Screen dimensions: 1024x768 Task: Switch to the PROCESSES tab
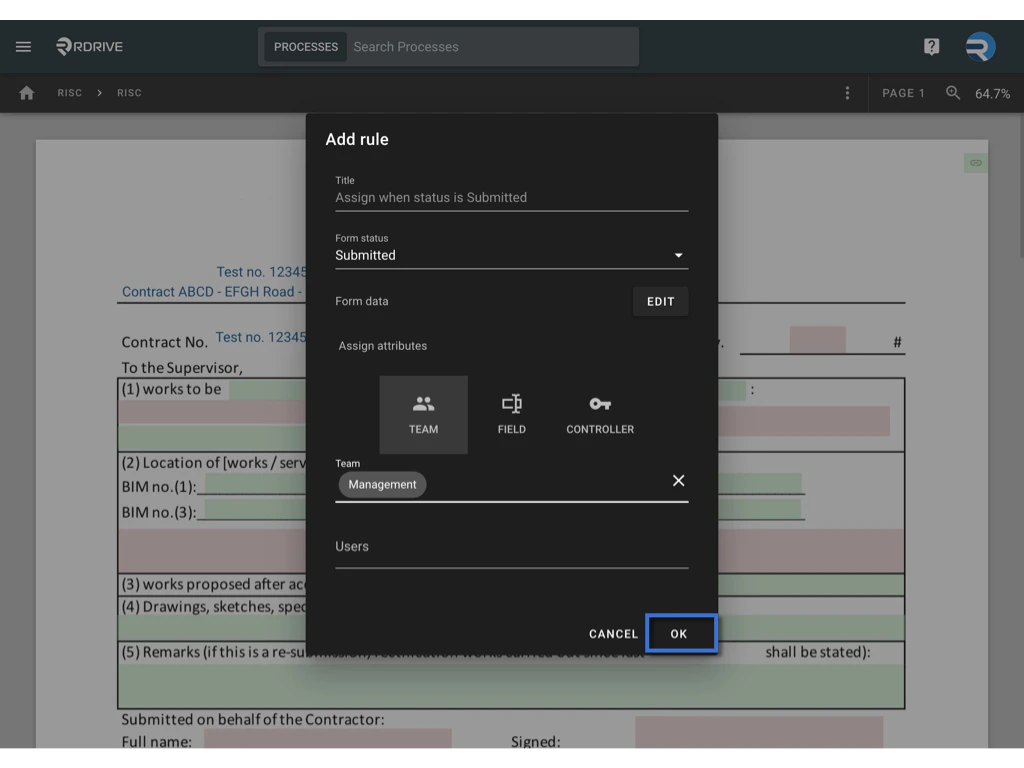(305, 46)
